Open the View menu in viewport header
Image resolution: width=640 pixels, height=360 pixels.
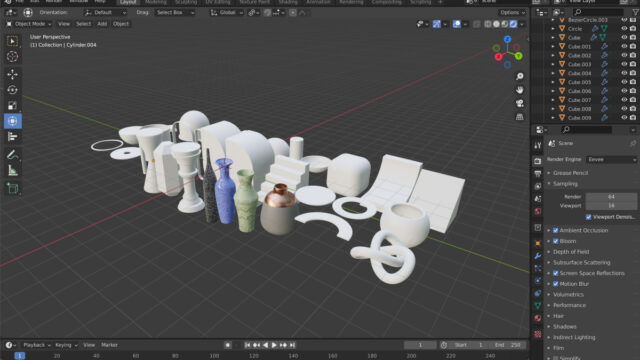pos(64,24)
